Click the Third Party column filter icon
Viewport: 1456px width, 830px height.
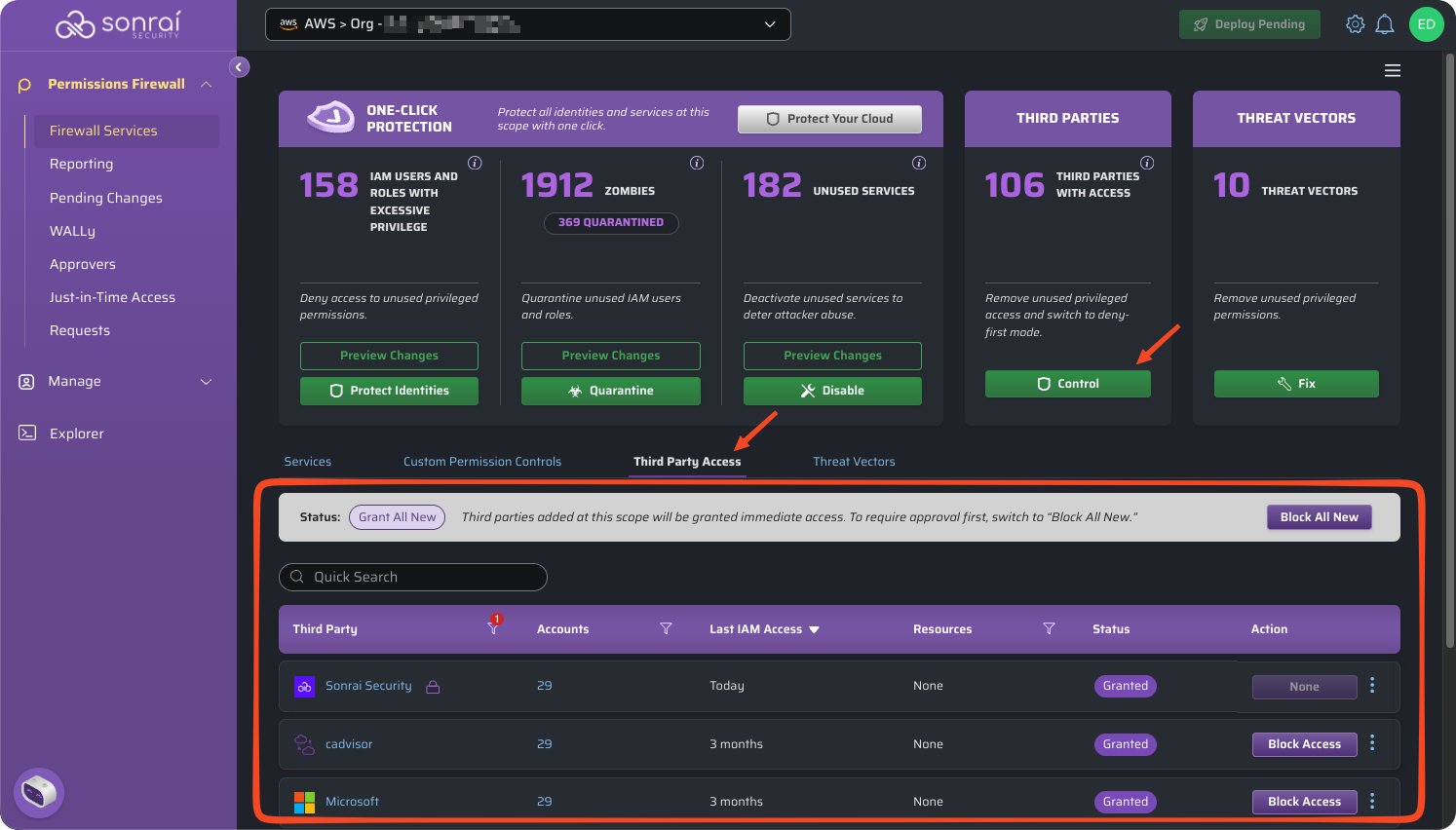[493, 629]
